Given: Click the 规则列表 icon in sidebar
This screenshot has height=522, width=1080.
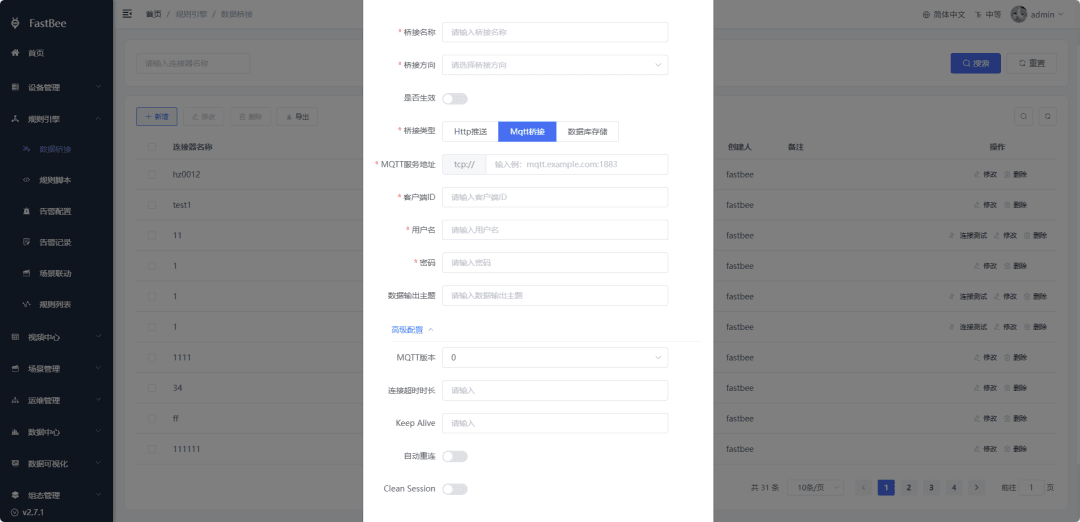Looking at the screenshot, I should coord(26,304).
